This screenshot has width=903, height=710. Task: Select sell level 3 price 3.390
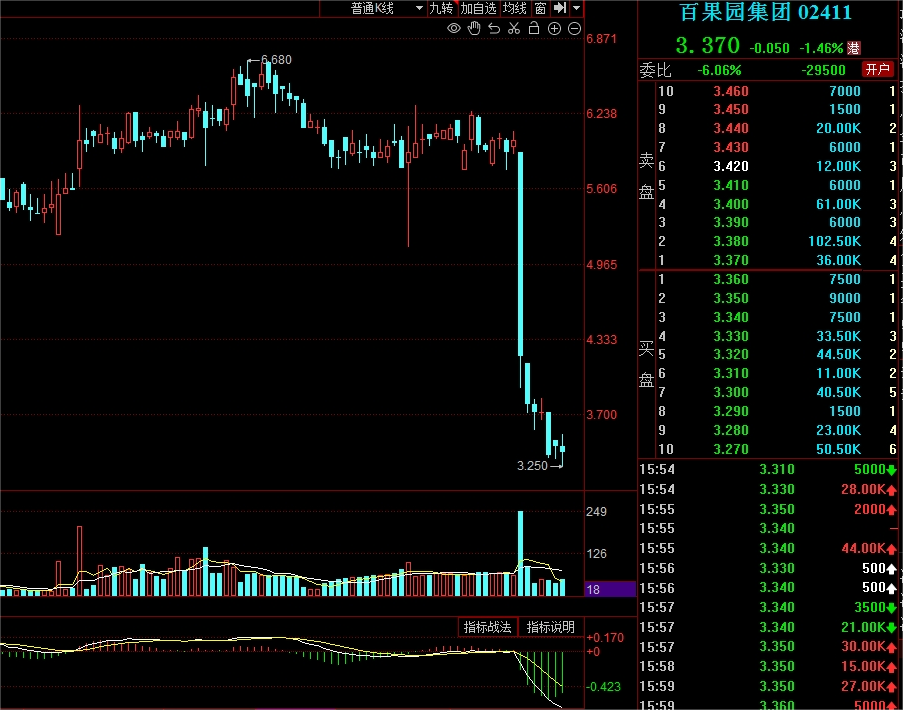click(731, 222)
